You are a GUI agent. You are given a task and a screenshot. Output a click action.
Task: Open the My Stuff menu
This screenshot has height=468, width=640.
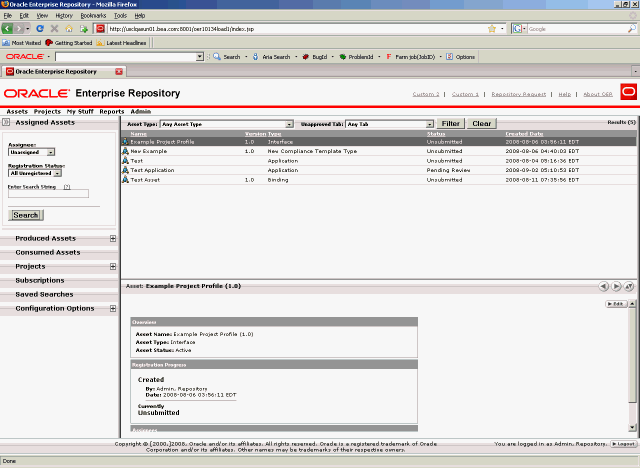(80, 111)
